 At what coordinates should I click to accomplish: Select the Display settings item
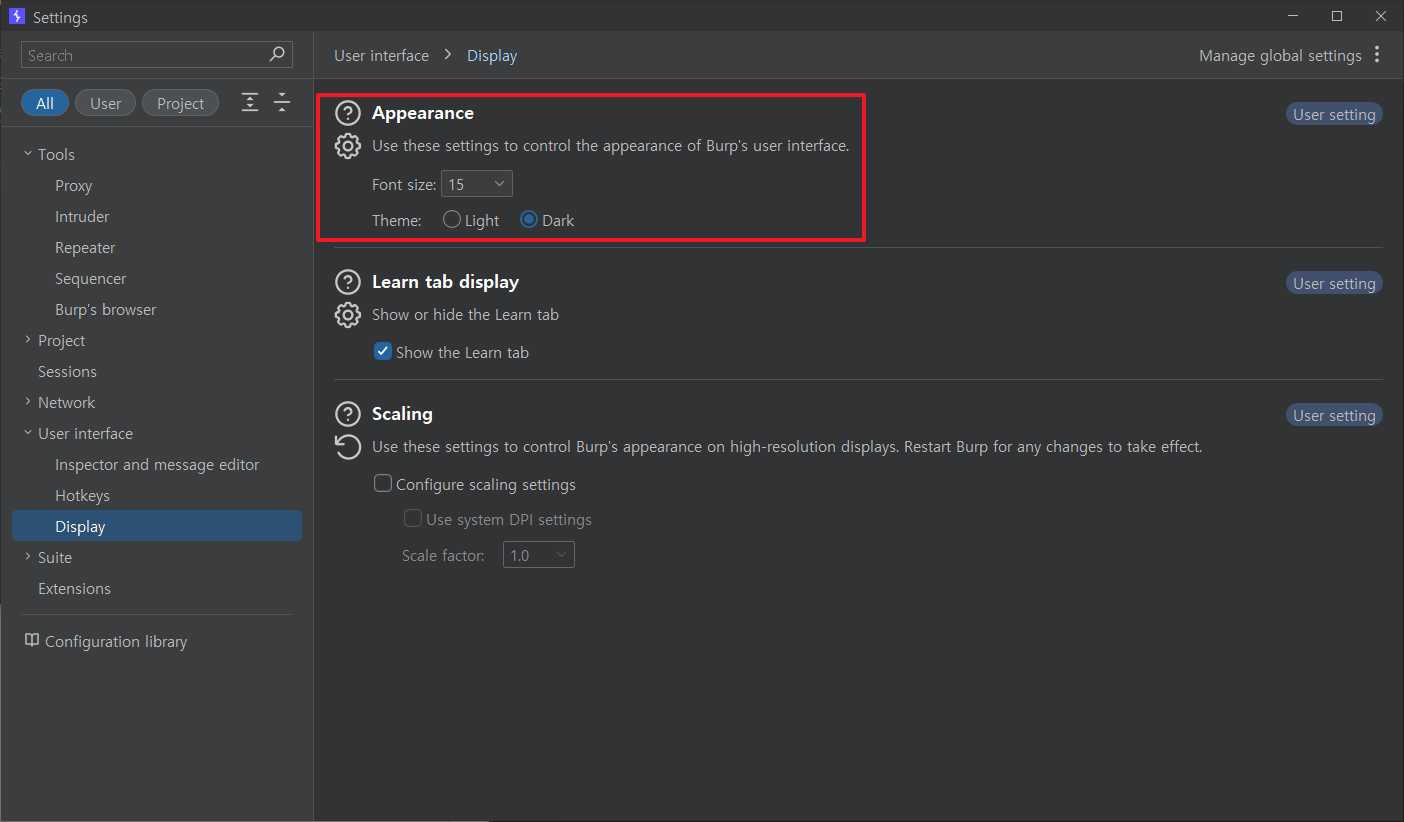click(x=157, y=526)
